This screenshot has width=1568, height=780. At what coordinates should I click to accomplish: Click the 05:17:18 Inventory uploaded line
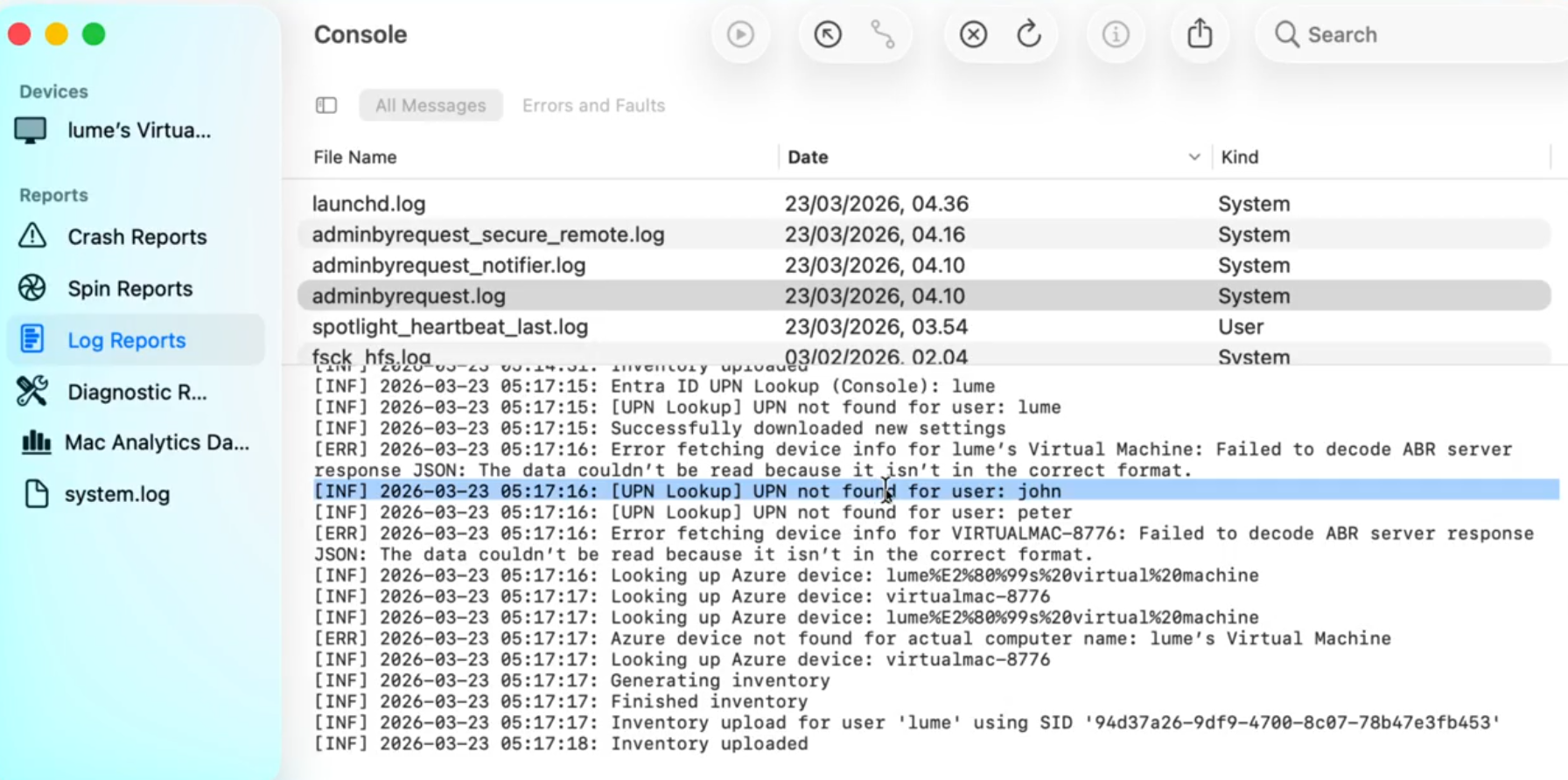561,743
